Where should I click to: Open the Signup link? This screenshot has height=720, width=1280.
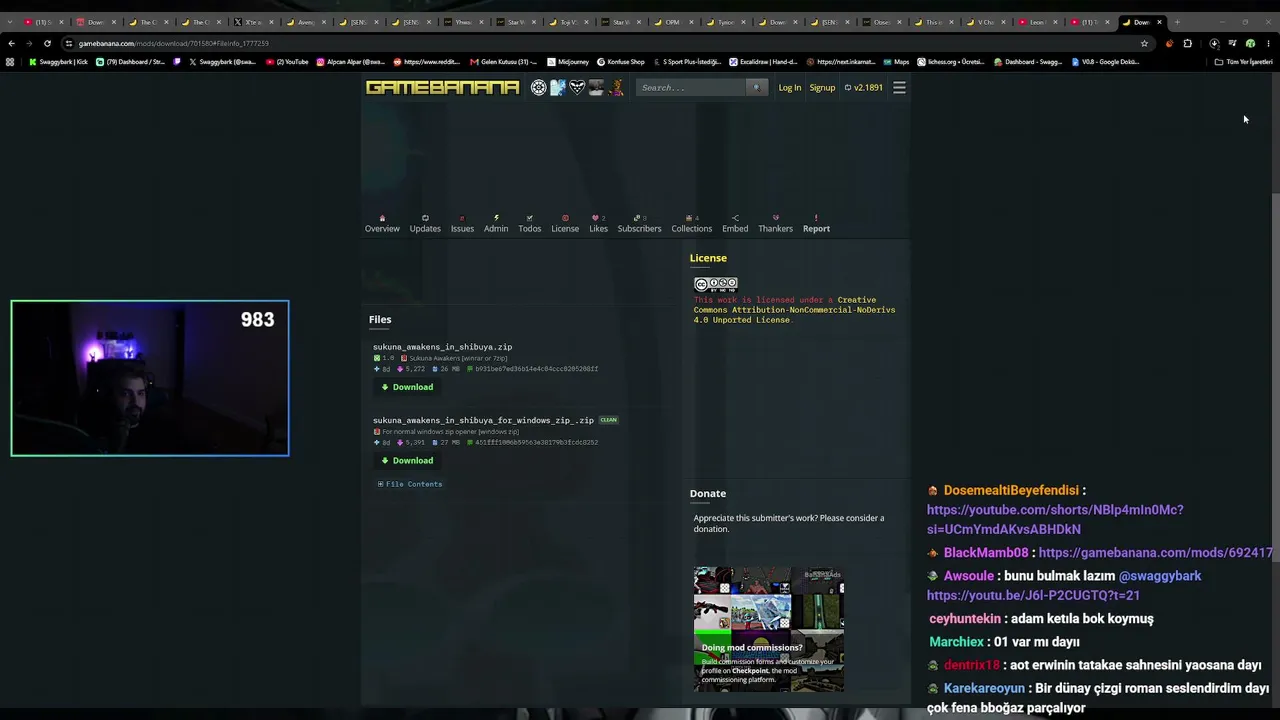pyautogui.click(x=822, y=88)
